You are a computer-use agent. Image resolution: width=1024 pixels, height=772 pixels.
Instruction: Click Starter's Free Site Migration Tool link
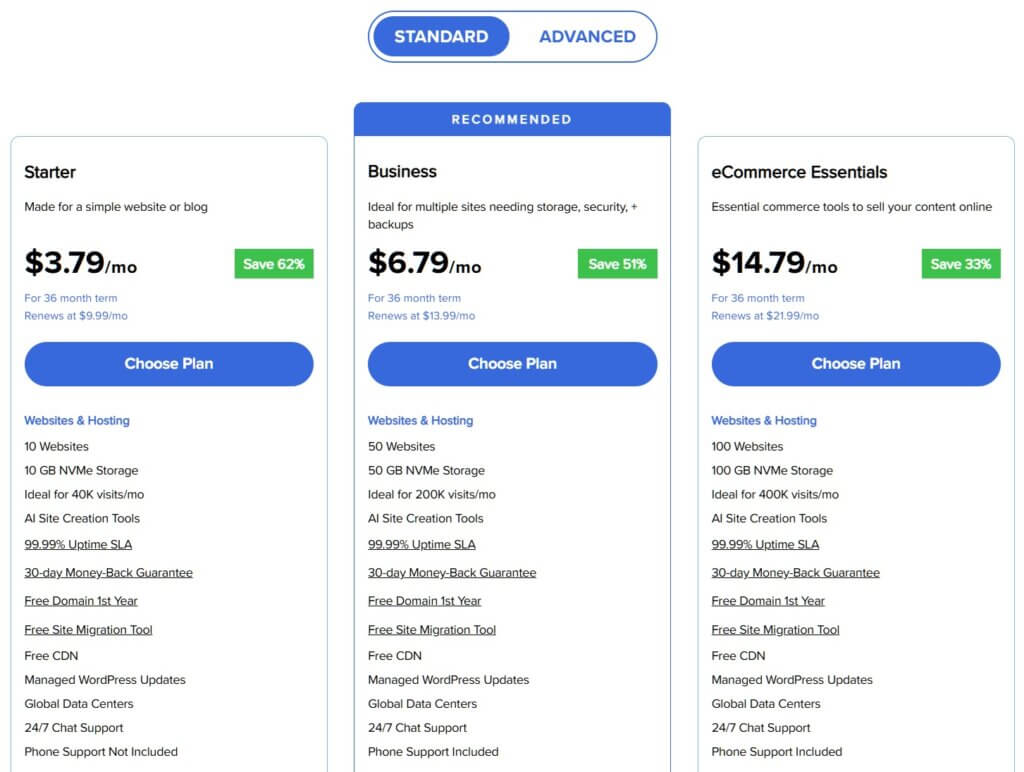[88, 630]
